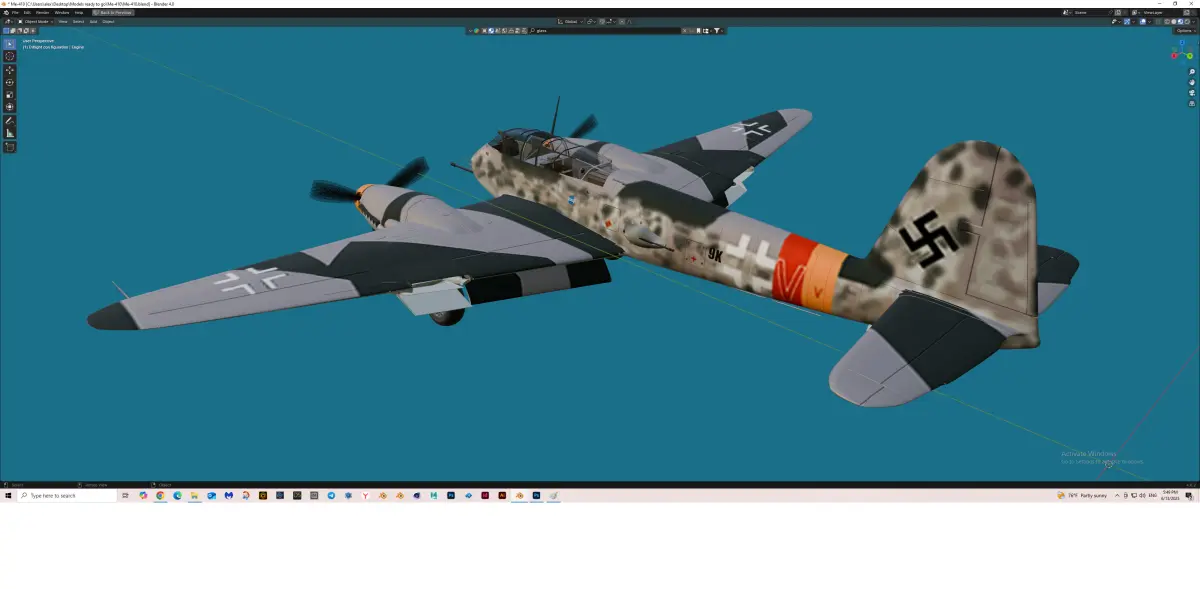Viewport: 1200px width, 589px height.
Task: Click the blue Z axis gizmo
Action: pyautogui.click(x=1182, y=43)
